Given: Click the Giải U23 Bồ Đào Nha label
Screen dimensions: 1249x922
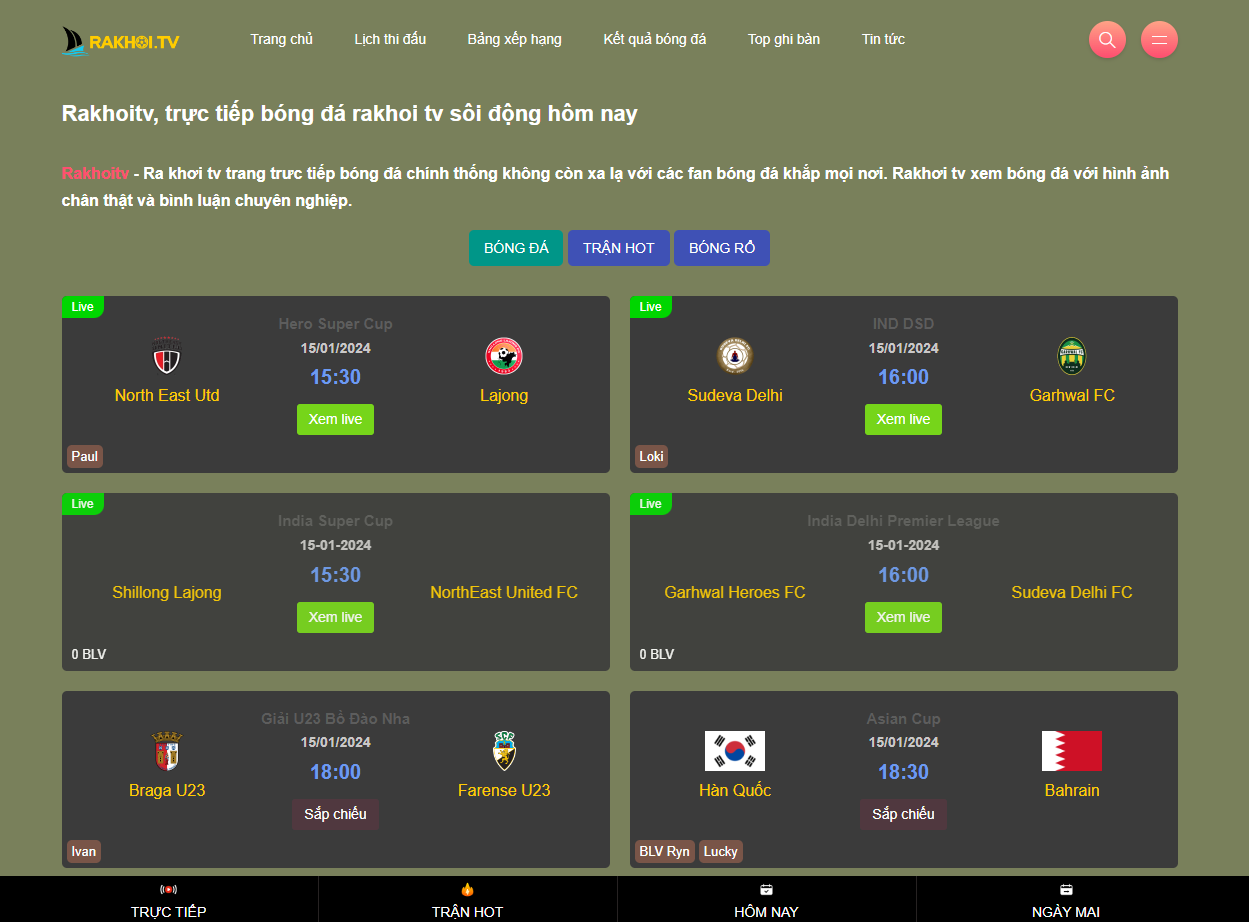Looking at the screenshot, I should point(335,719).
